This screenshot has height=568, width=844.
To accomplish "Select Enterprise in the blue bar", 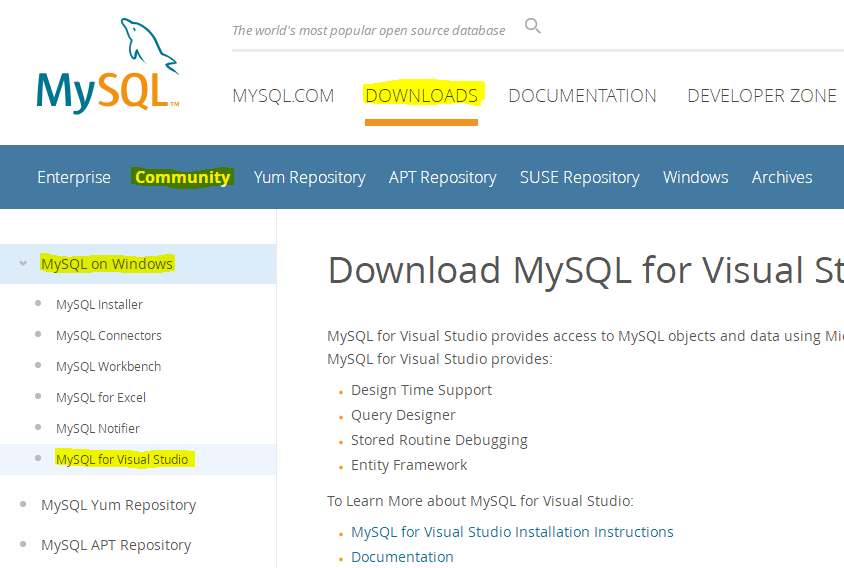I will pyautogui.click(x=74, y=177).
